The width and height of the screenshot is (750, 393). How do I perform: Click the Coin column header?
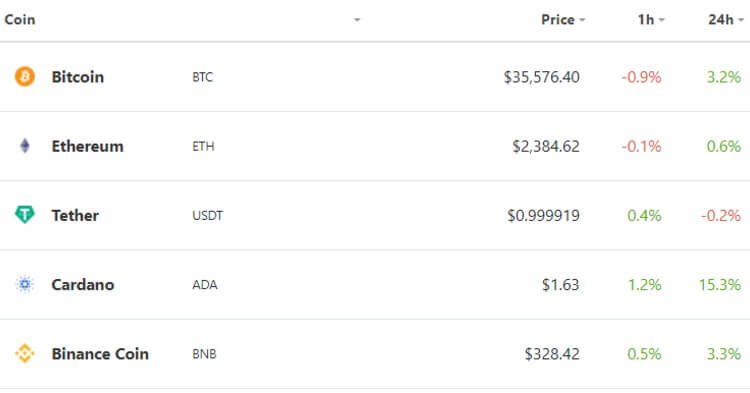click(20, 20)
